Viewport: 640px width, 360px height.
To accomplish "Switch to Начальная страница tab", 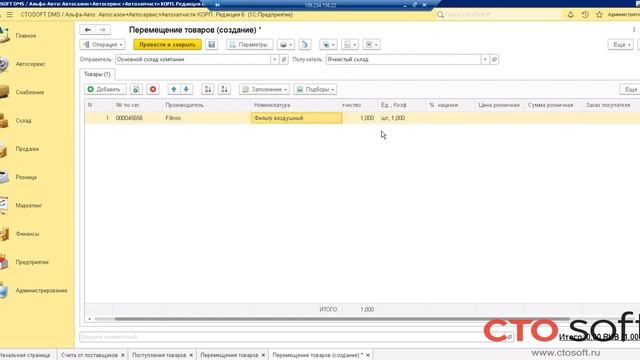I will tap(25, 355).
